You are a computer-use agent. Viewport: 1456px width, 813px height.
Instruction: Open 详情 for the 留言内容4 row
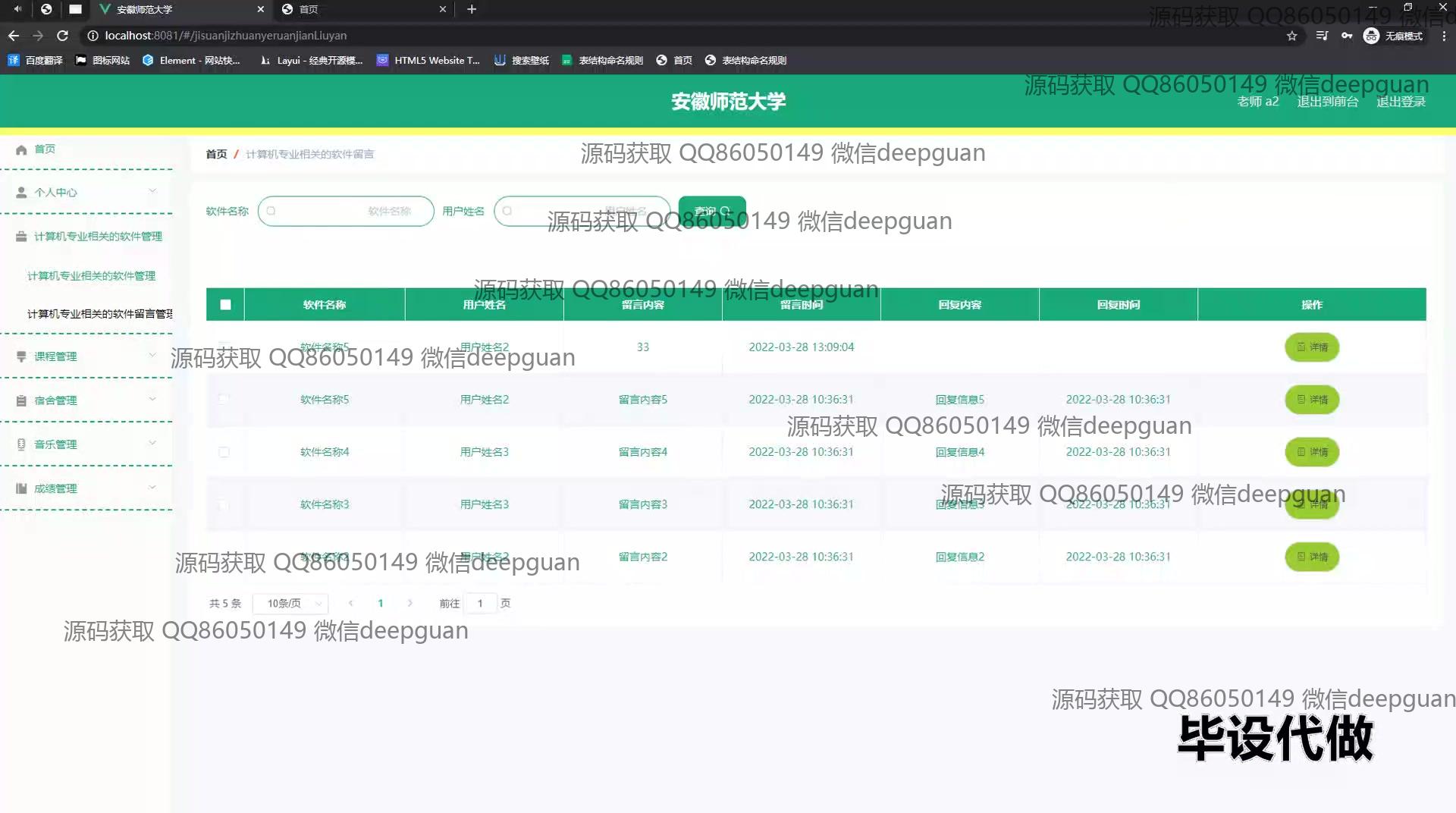tap(1312, 452)
